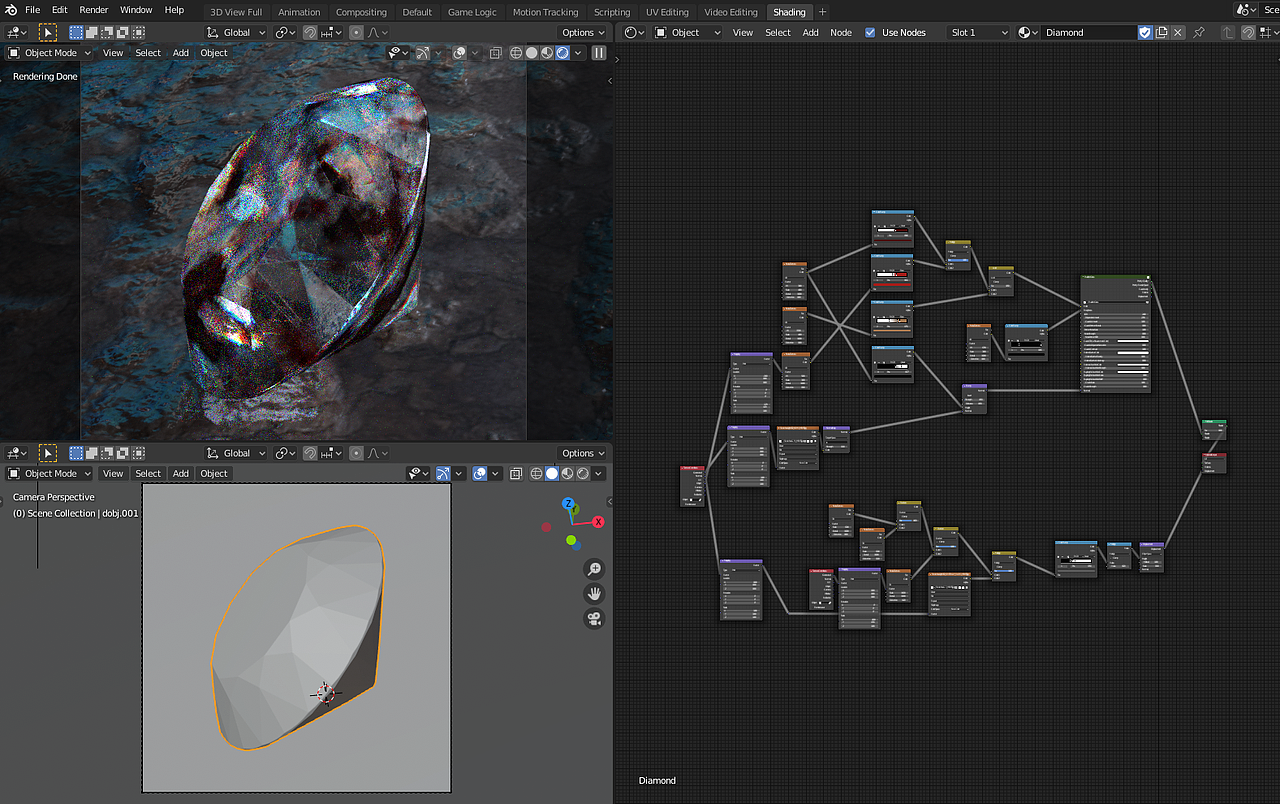1280x804 pixels.
Task: Select the pan hand icon in lower viewport
Action: click(595, 593)
